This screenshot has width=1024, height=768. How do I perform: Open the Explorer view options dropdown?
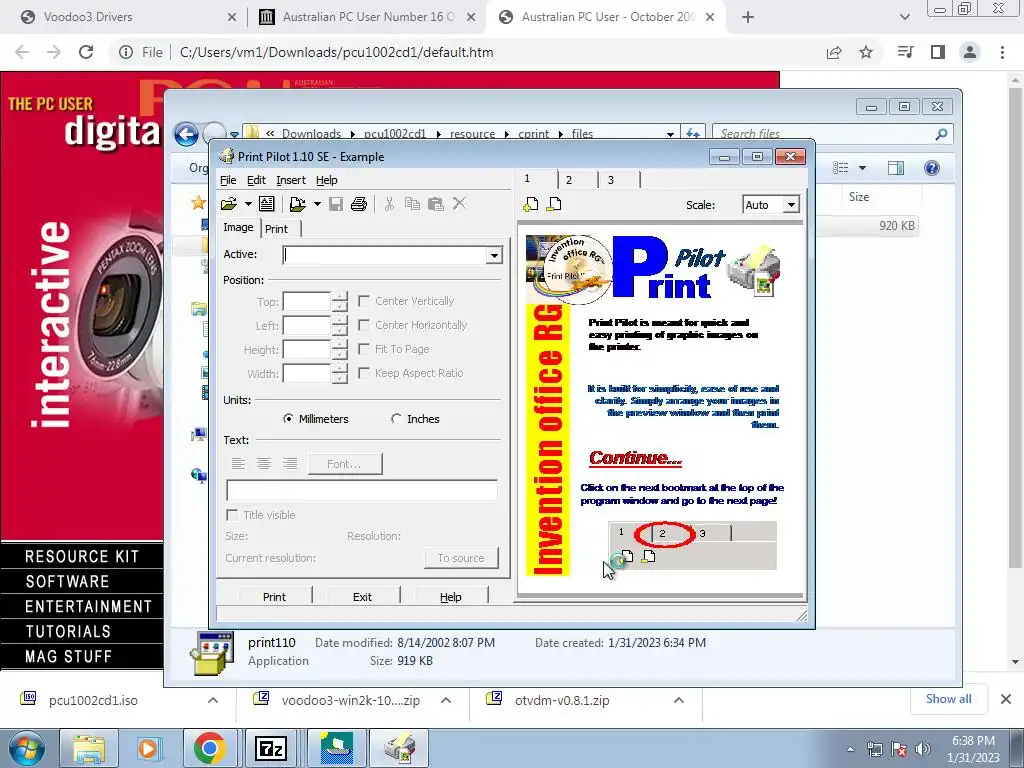click(862, 168)
